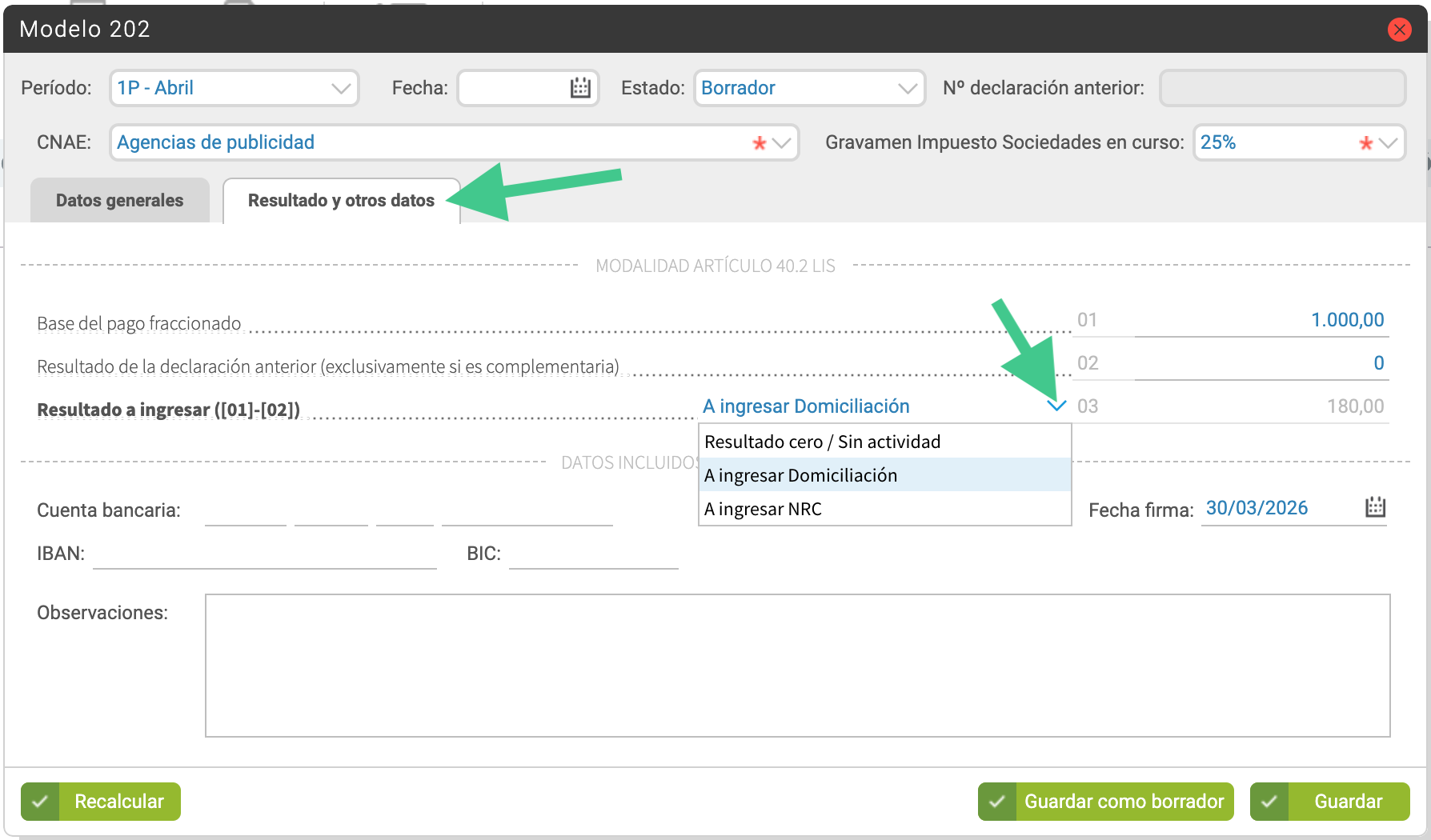Choose Resultado cero / Sin actividad option
Screen dimensions: 1431x840
[x=822, y=442]
